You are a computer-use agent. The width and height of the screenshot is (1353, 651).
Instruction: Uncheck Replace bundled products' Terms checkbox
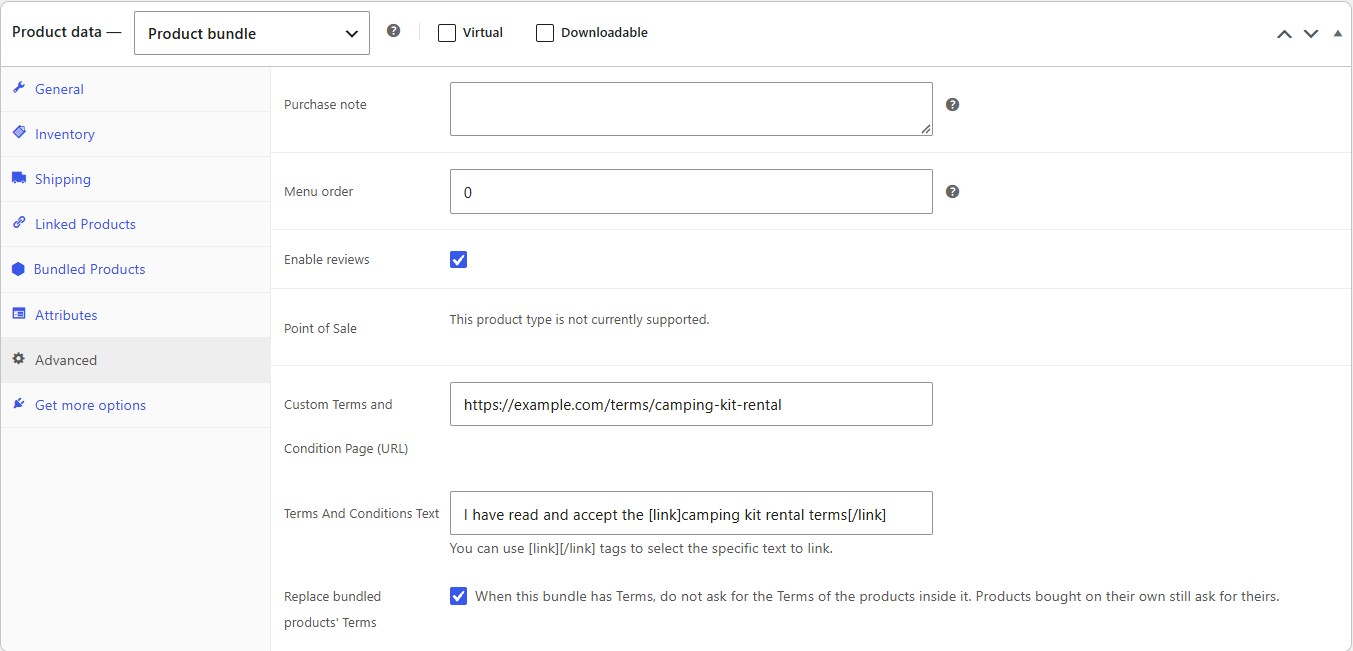(x=458, y=596)
